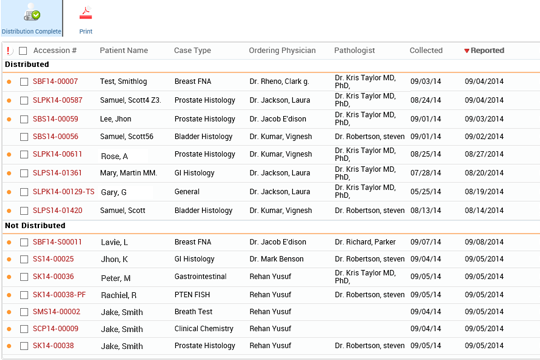Click the Reported column header text

487,51
